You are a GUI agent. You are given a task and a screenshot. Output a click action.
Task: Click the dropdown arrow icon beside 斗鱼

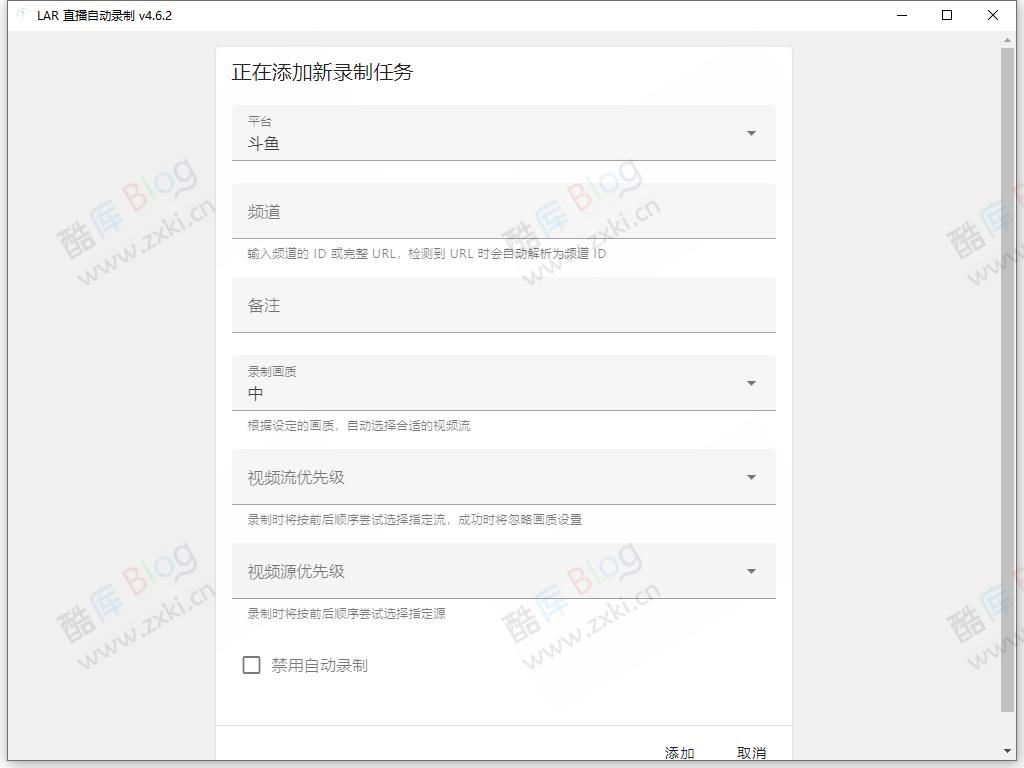click(x=751, y=131)
